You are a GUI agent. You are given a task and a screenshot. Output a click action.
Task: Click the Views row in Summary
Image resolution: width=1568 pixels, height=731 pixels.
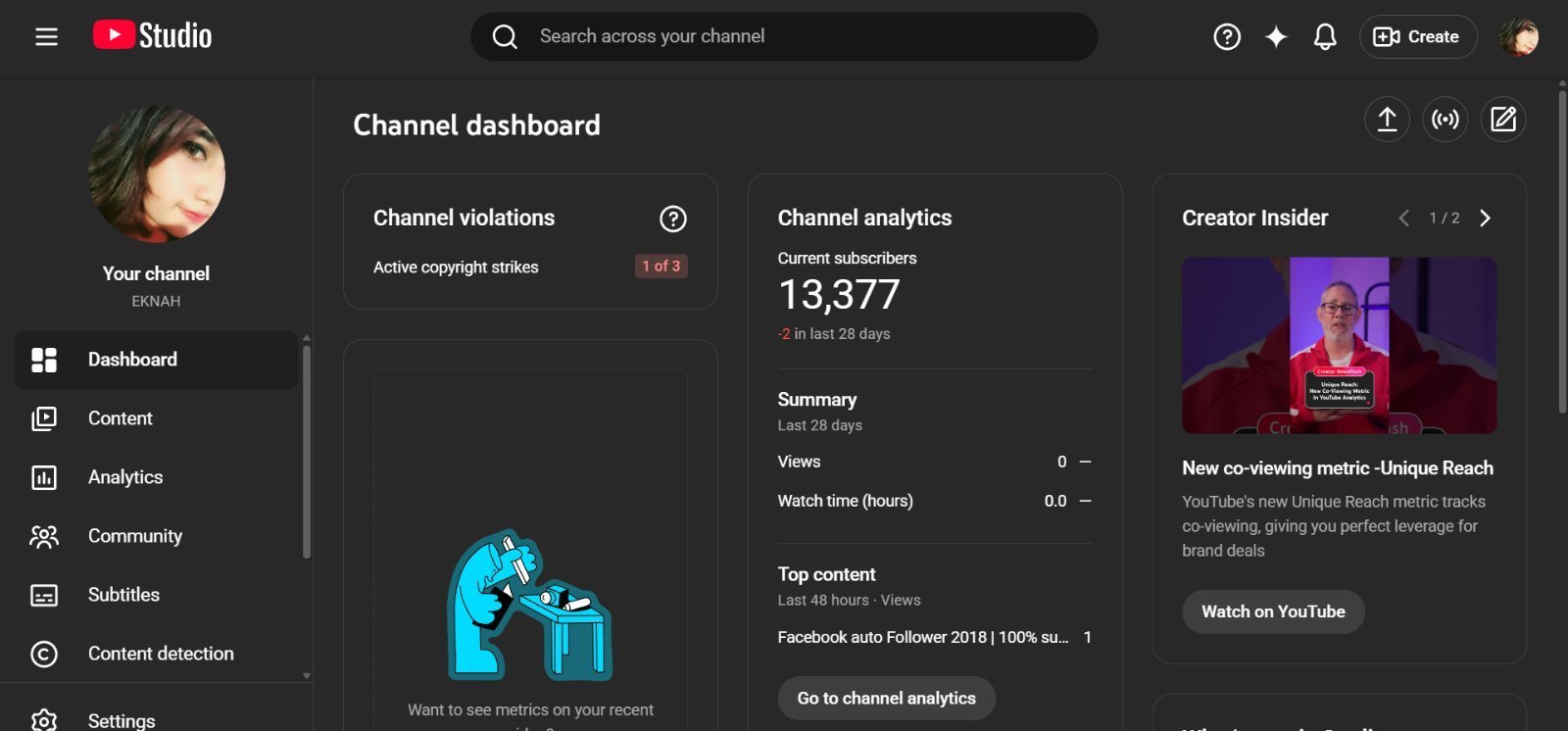coord(935,462)
